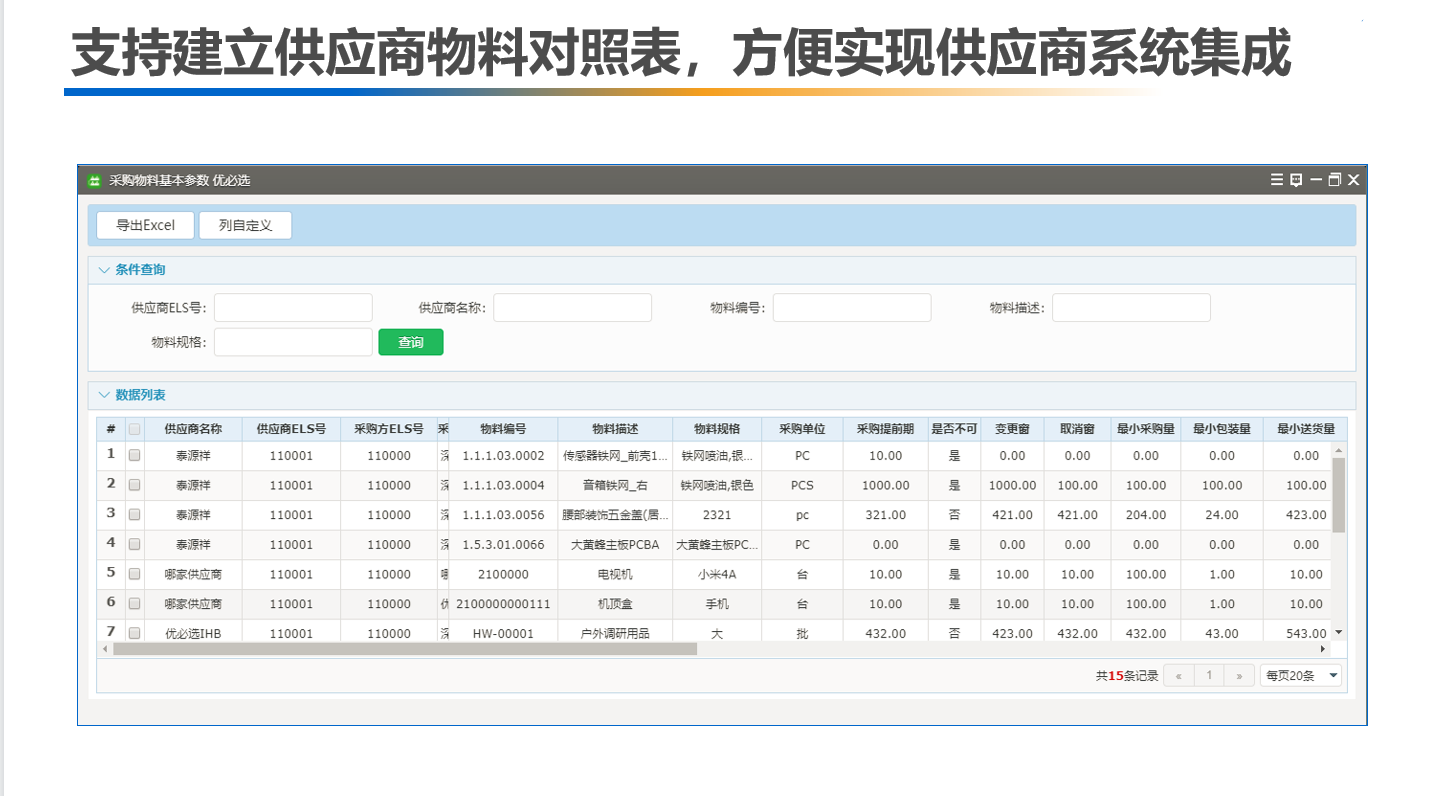Toggle the select-all checkbox in table header
This screenshot has height=796, width=1439.
point(134,429)
